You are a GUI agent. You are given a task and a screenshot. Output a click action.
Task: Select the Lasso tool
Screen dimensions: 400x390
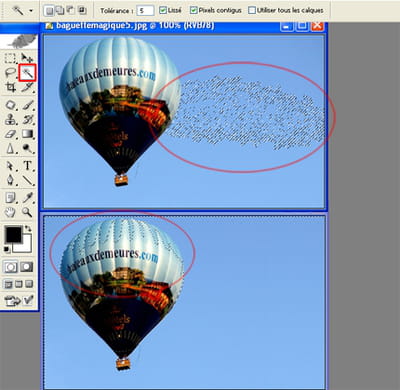11,72
